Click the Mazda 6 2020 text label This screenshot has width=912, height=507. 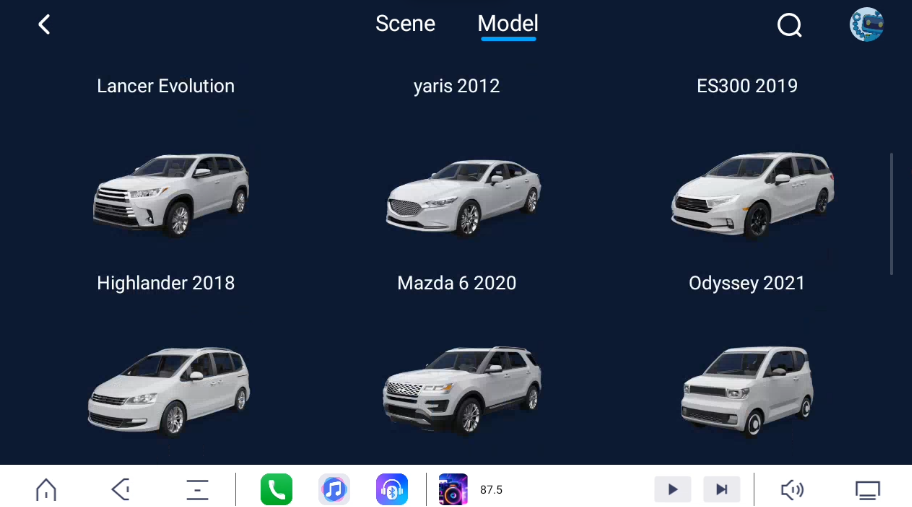(x=457, y=283)
